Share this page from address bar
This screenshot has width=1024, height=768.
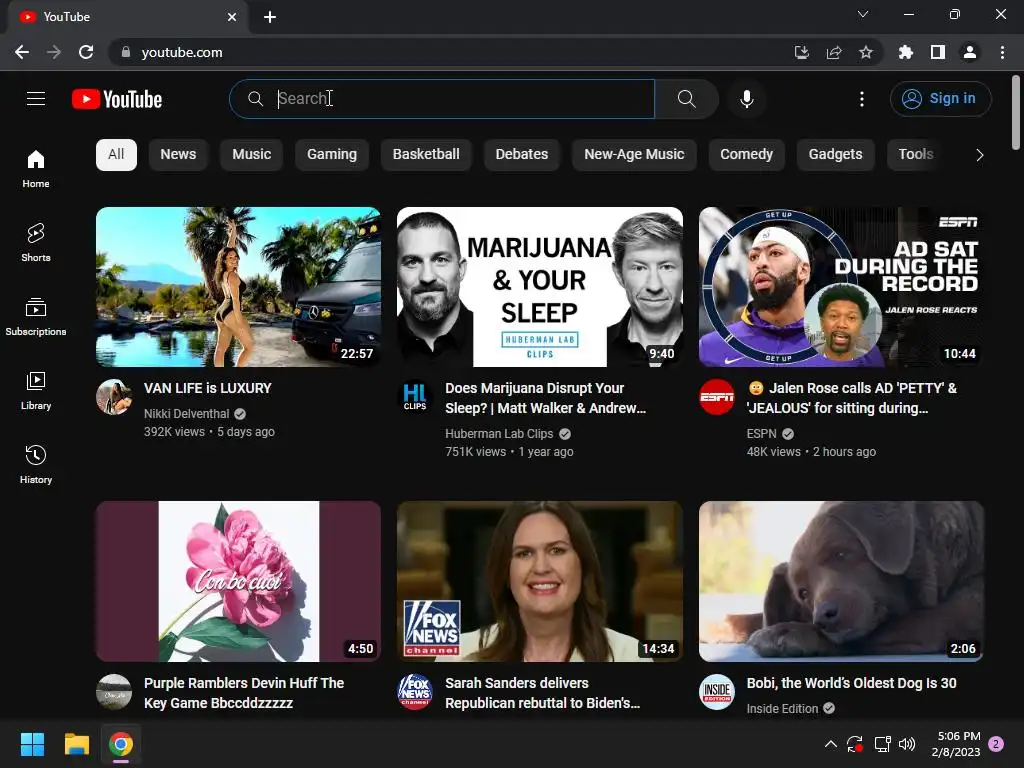(x=834, y=52)
